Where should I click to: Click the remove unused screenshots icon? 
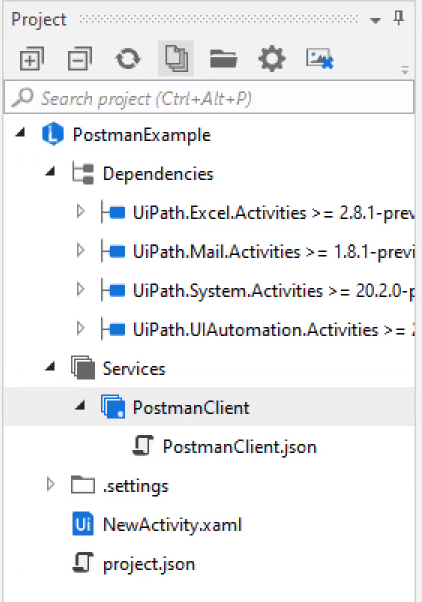[x=320, y=59]
